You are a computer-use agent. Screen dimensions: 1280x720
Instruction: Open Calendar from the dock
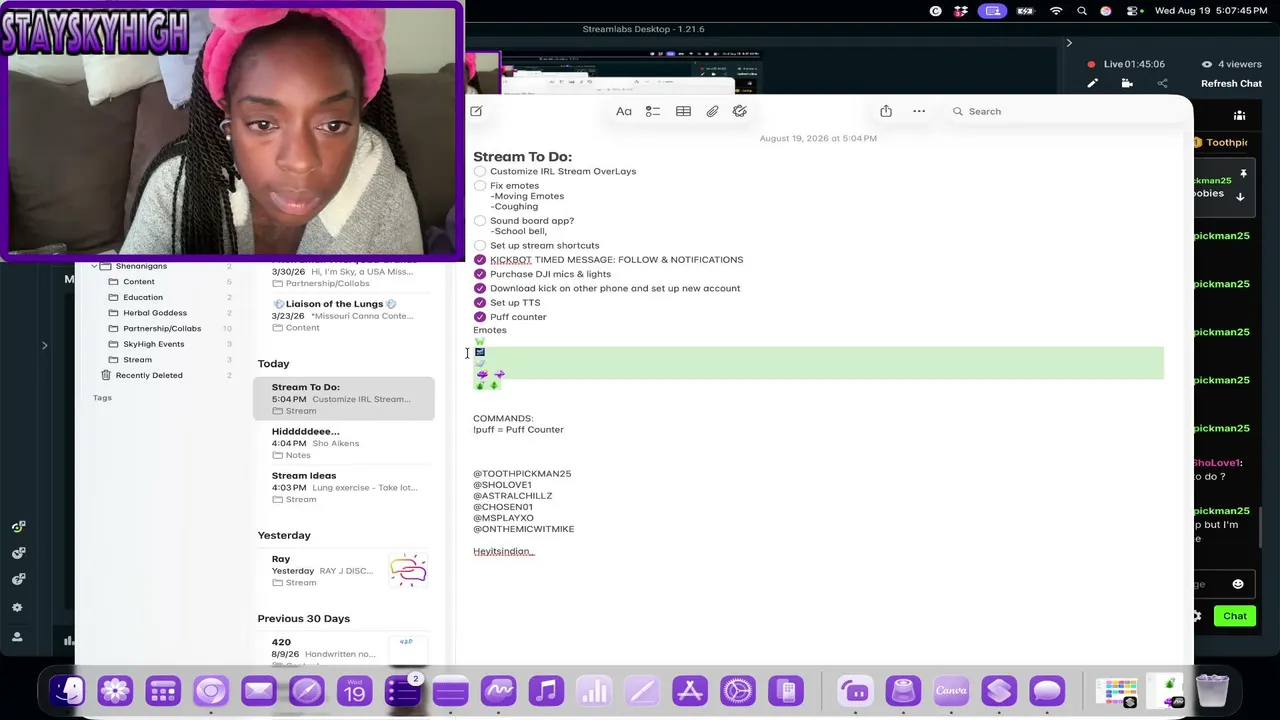355,690
